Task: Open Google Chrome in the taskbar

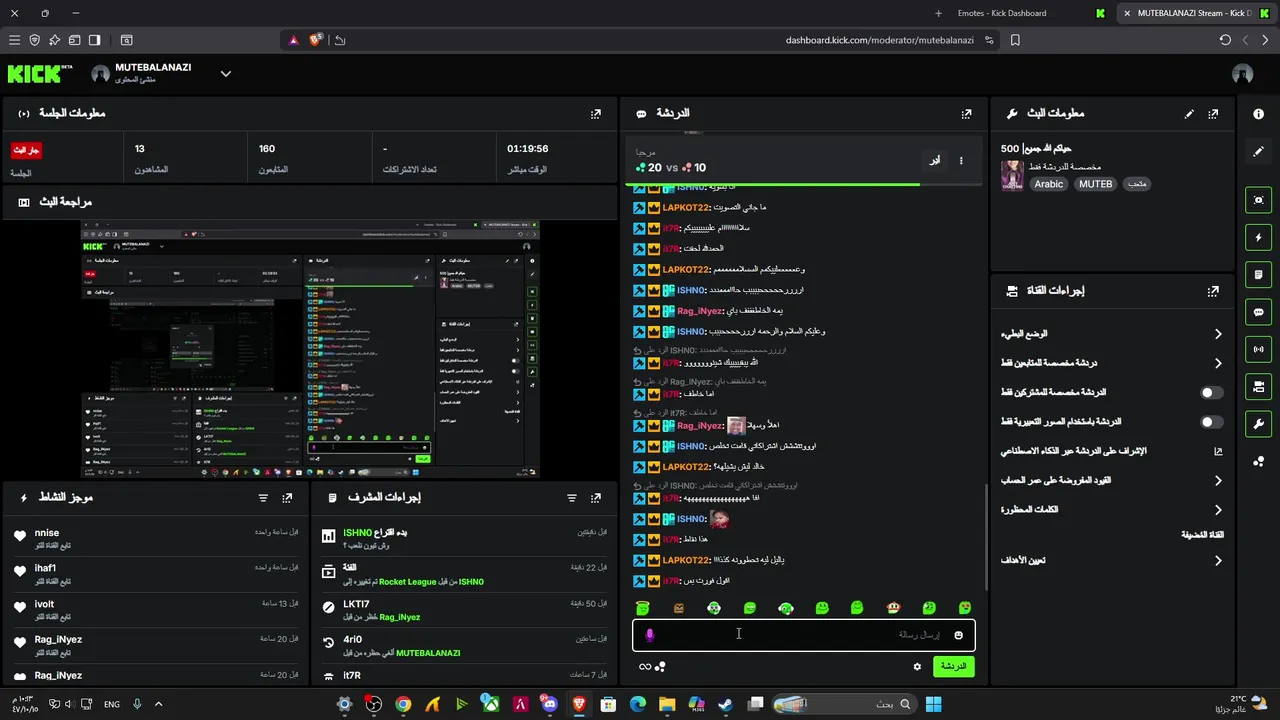Action: (x=403, y=705)
